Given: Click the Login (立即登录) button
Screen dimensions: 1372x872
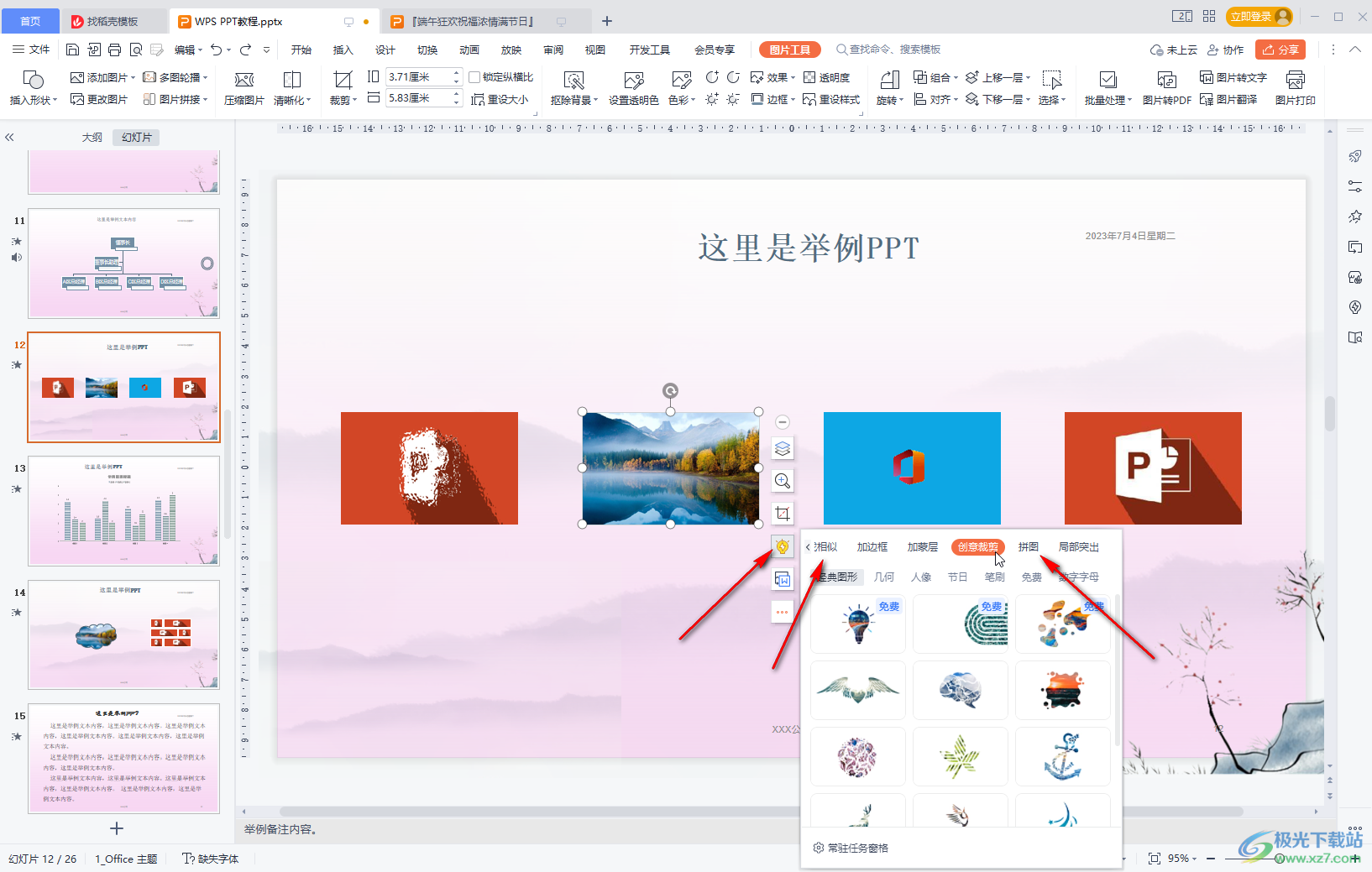Looking at the screenshot, I should click(1259, 16).
